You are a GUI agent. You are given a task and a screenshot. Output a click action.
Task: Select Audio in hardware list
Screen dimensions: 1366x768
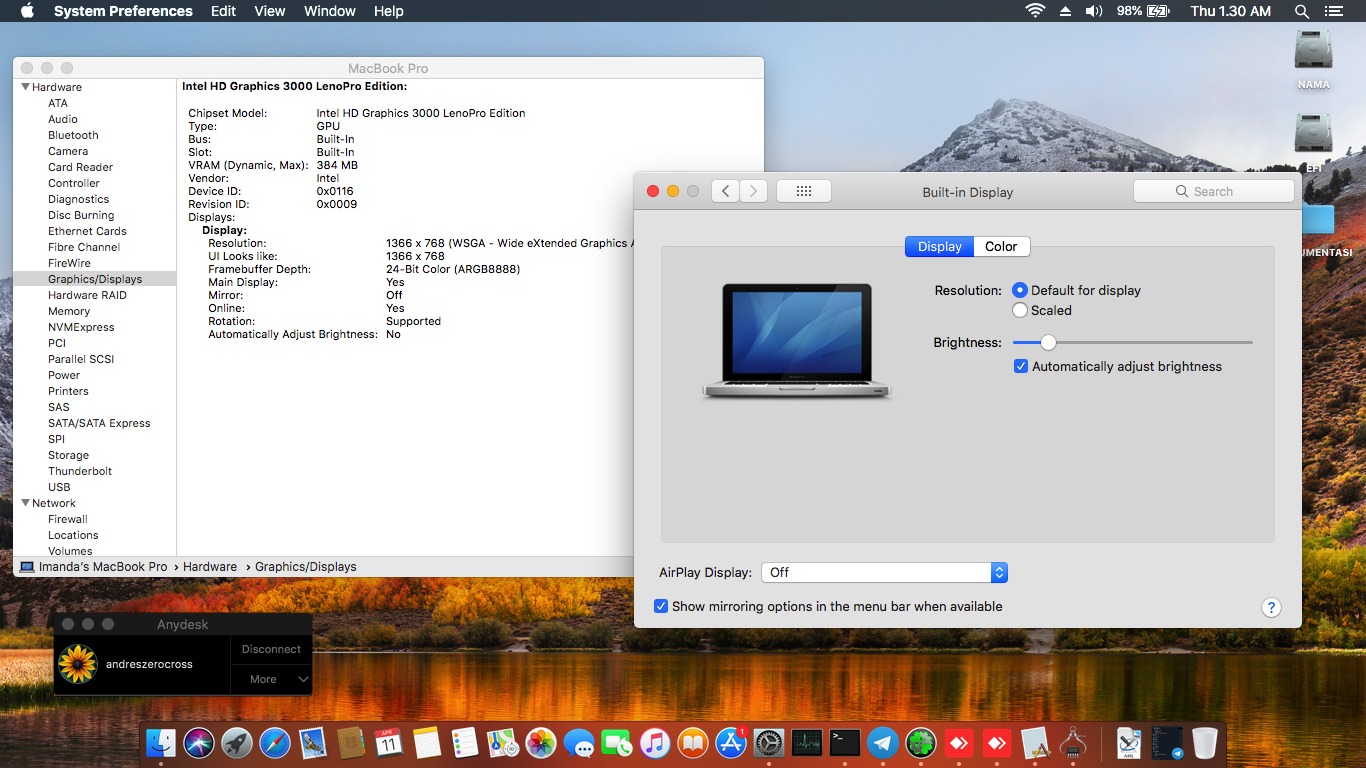coord(63,119)
